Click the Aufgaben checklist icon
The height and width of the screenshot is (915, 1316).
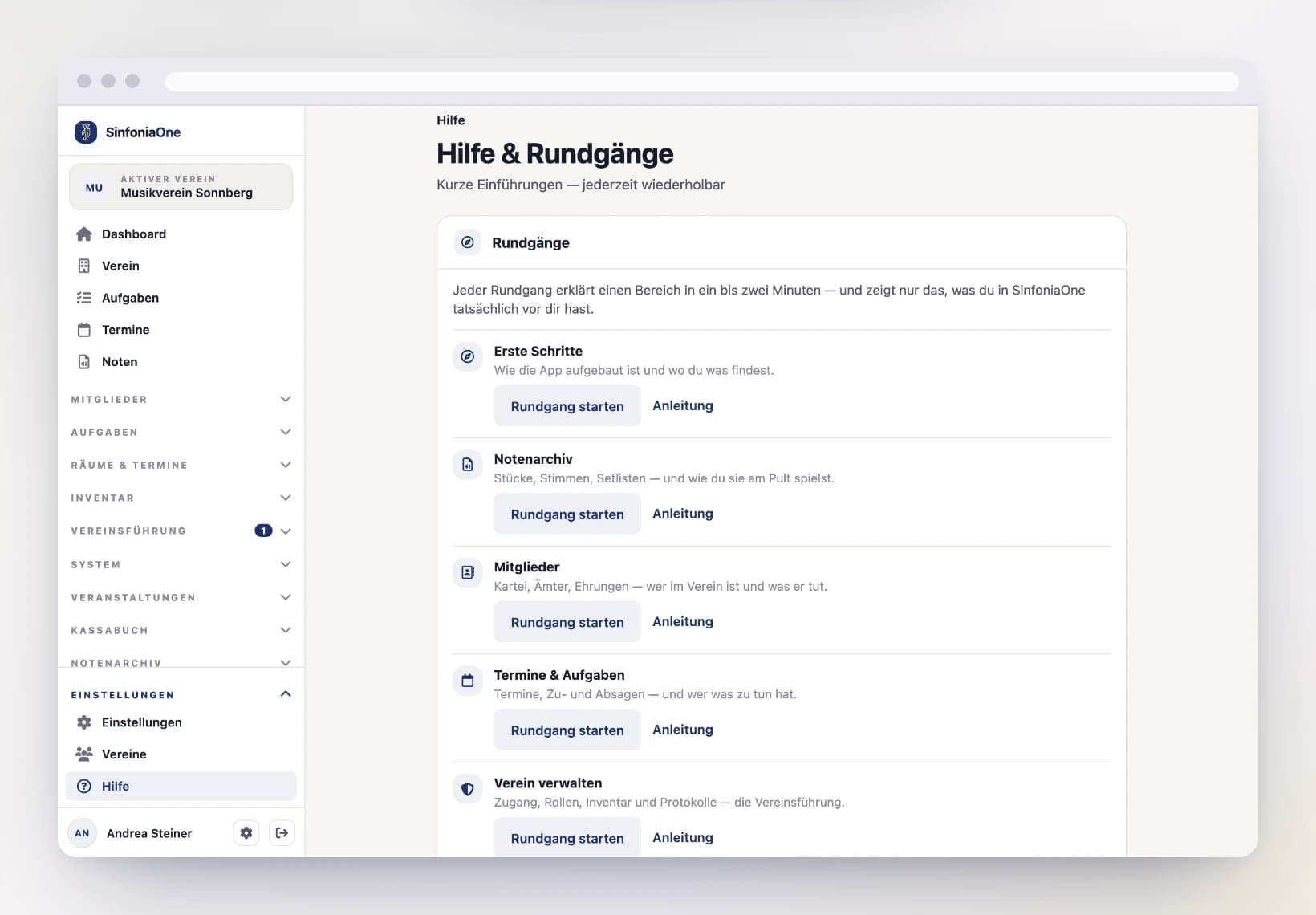[x=84, y=298]
